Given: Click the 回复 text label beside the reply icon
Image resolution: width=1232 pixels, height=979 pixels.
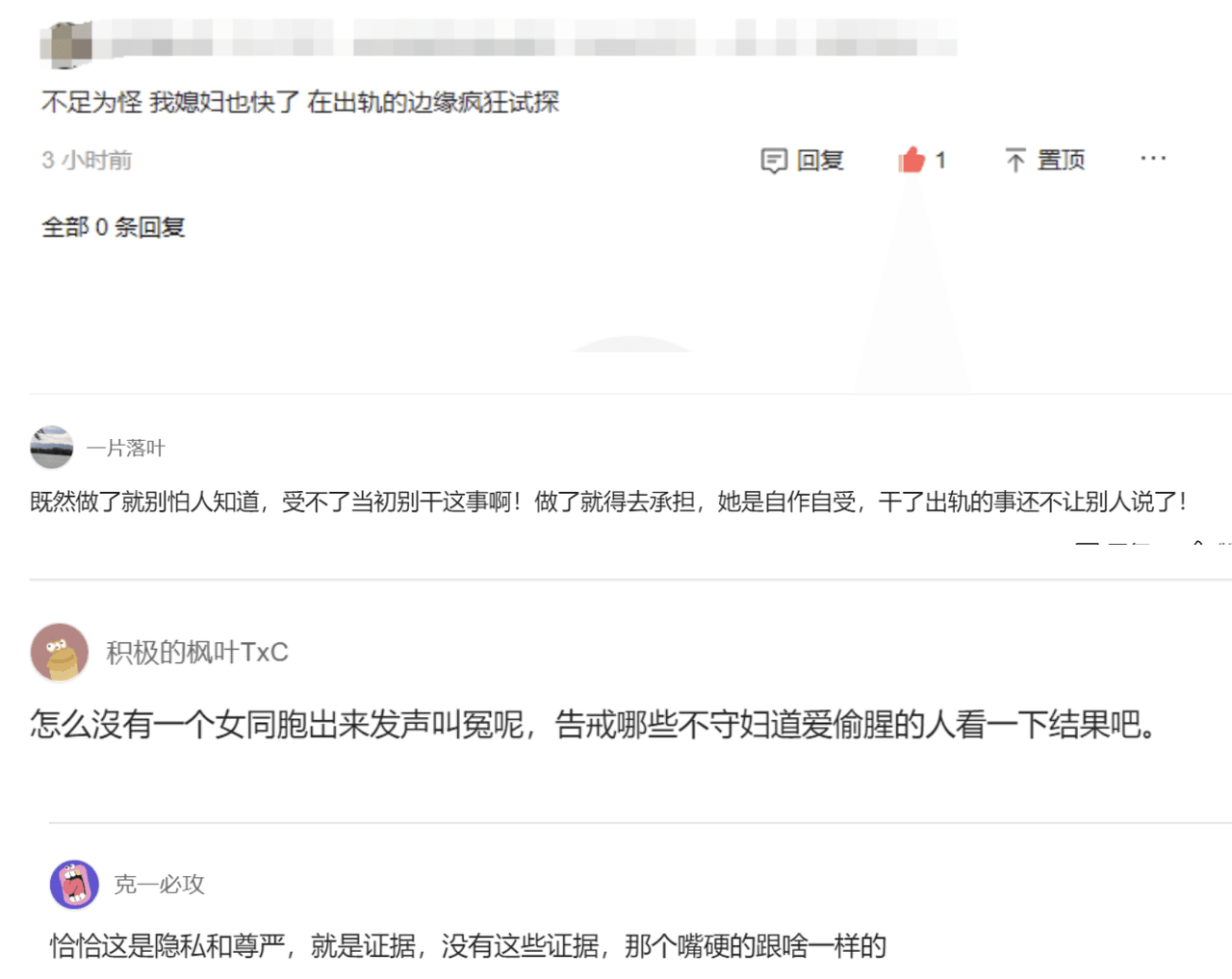Looking at the screenshot, I should point(820,160).
